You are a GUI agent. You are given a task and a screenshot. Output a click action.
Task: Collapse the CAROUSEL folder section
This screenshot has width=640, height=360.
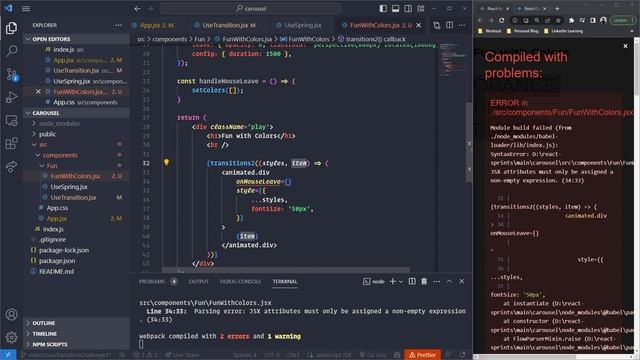(76, 113)
